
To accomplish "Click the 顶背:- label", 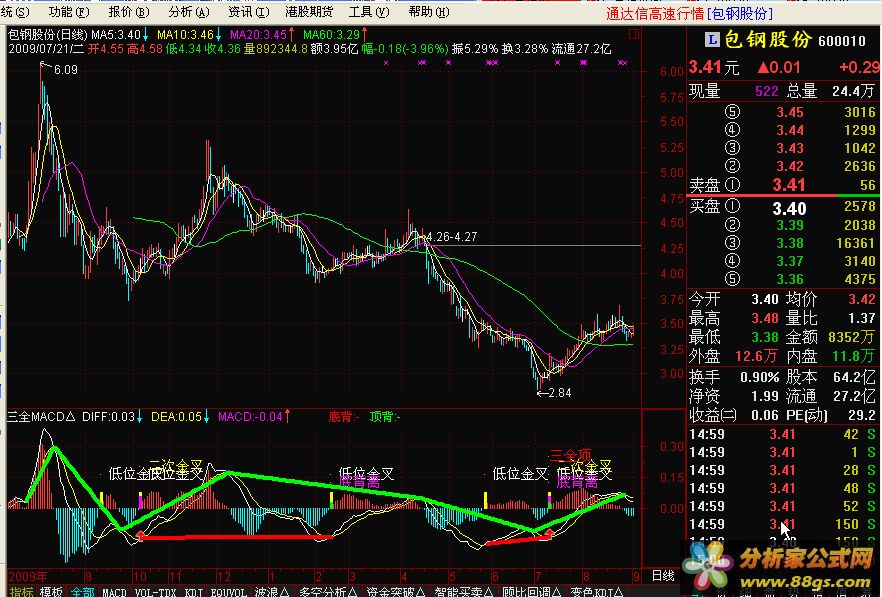I will click(x=385, y=417).
